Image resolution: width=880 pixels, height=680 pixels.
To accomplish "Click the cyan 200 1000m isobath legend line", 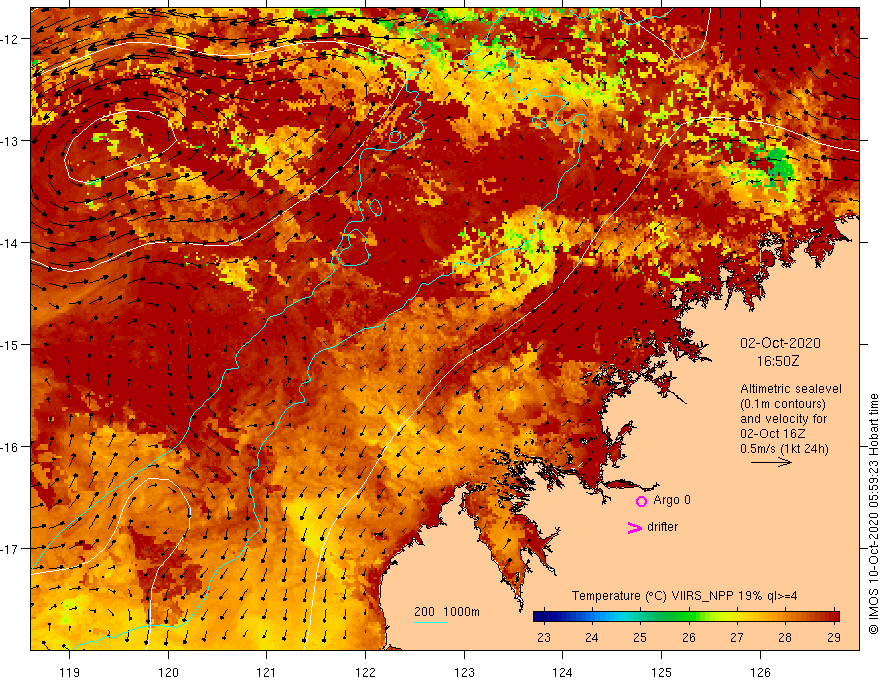I will point(430,623).
